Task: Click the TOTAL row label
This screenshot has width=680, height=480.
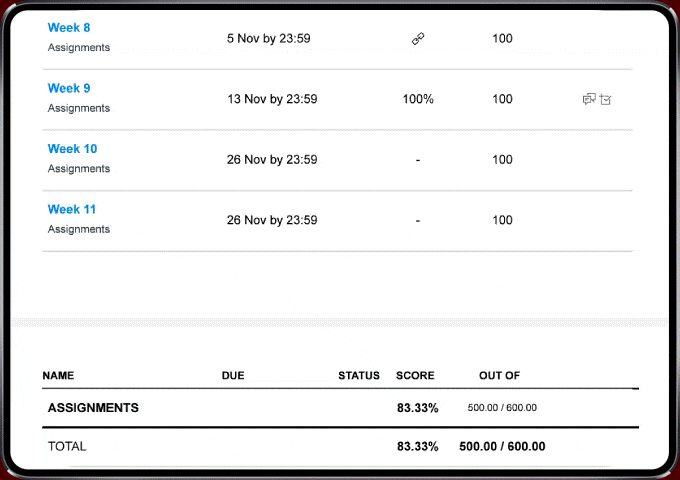Action: click(67, 447)
